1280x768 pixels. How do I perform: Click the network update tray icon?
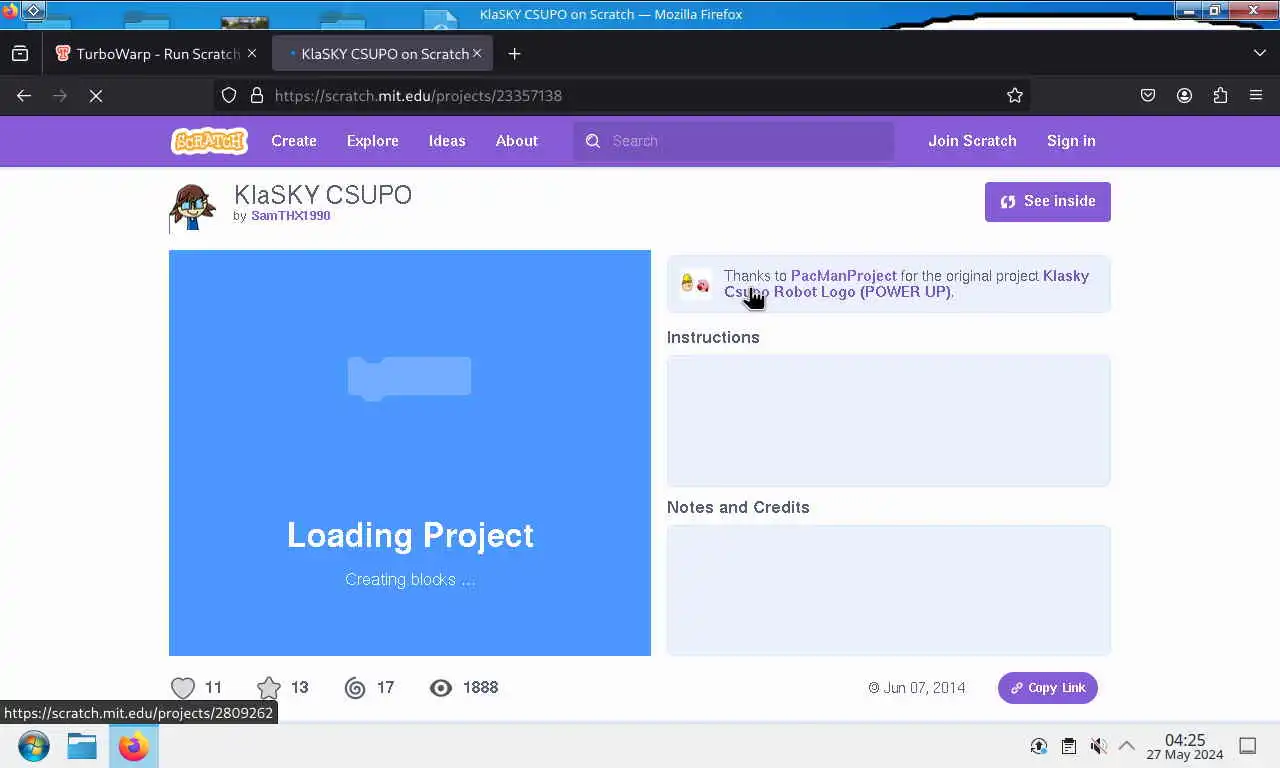pos(1039,746)
